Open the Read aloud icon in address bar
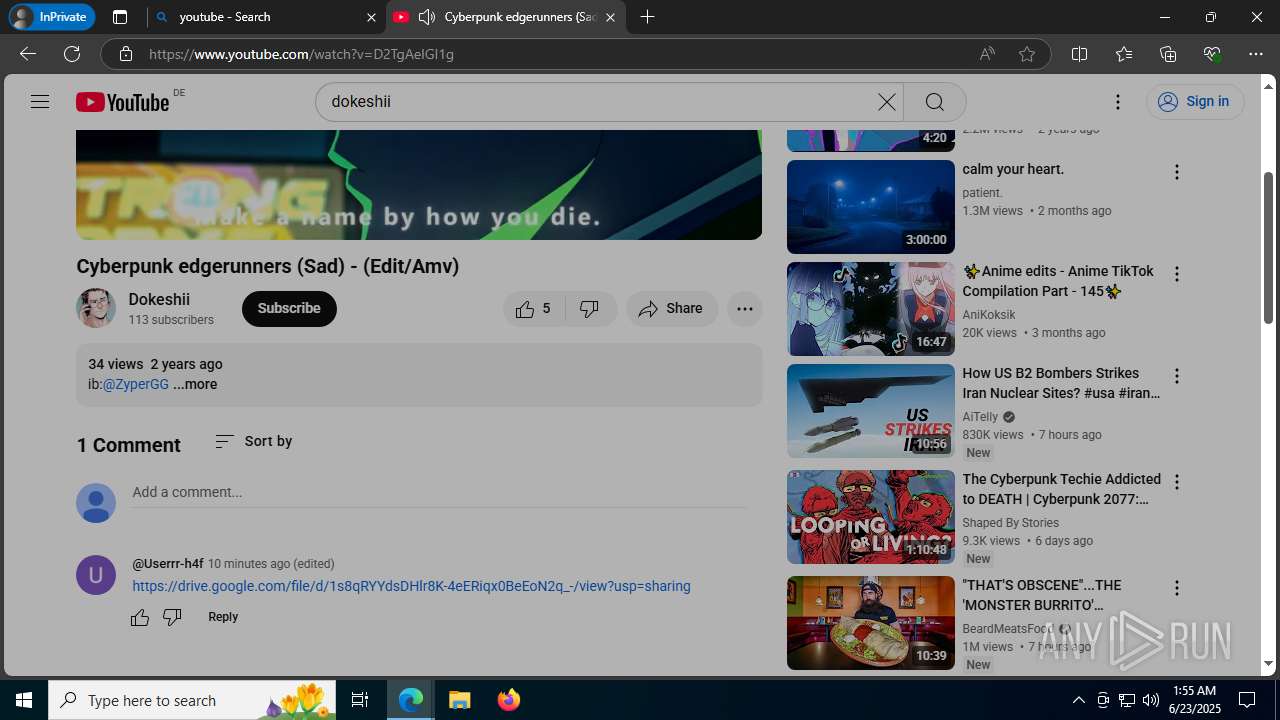 click(x=987, y=54)
